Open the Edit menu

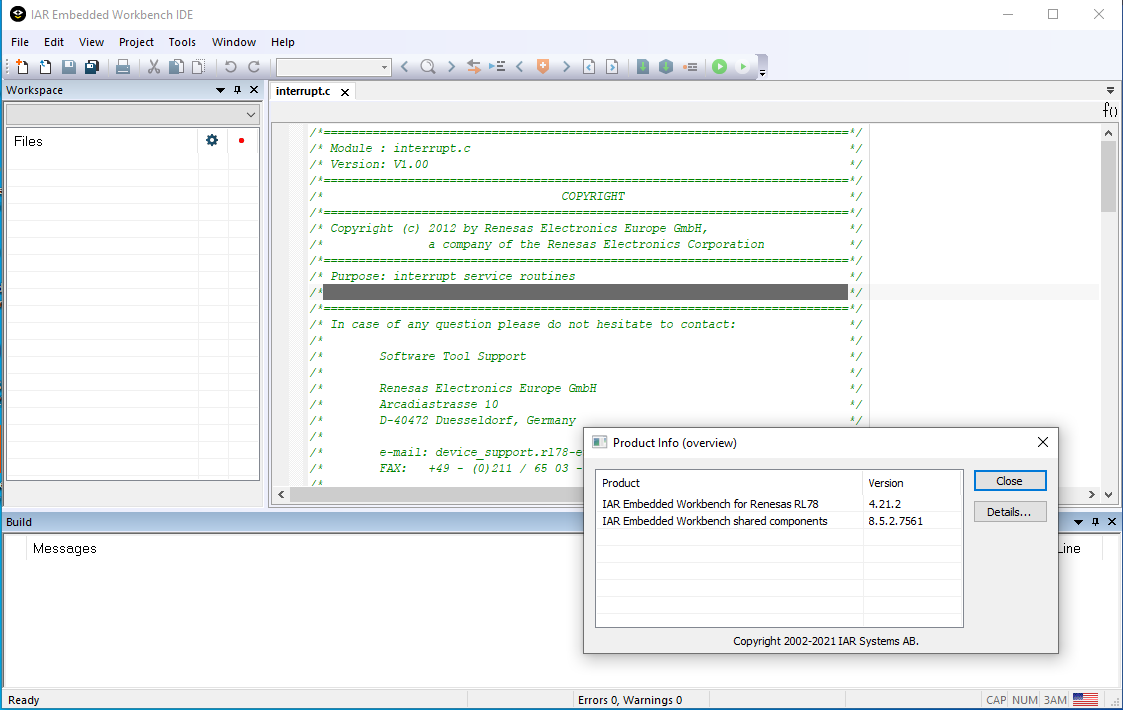pos(54,42)
